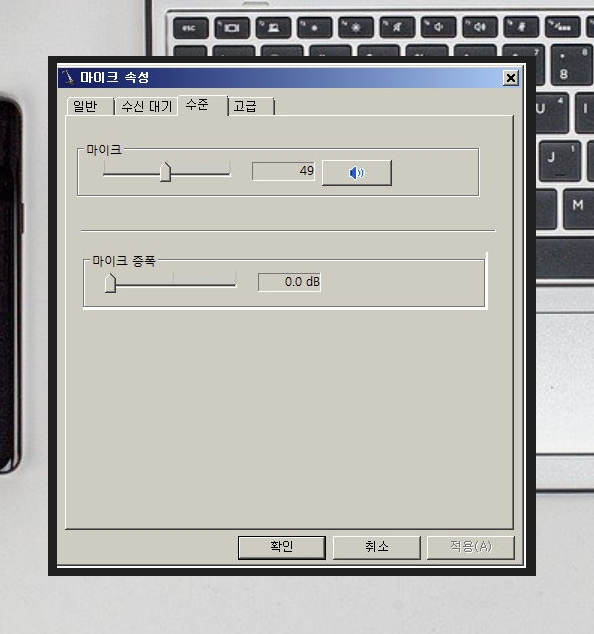Click the 마이크 증폭 group label
Screen dimensions: 594x634
[x=124, y=261]
